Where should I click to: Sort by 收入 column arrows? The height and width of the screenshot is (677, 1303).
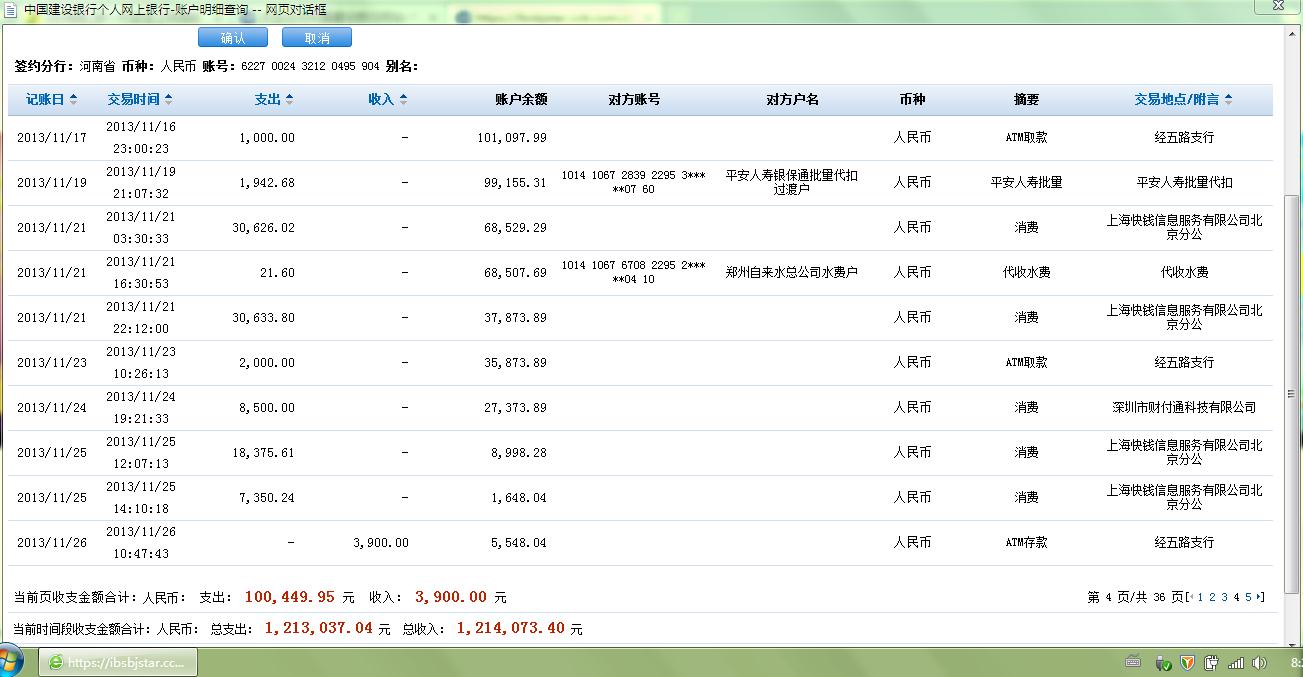coord(403,99)
